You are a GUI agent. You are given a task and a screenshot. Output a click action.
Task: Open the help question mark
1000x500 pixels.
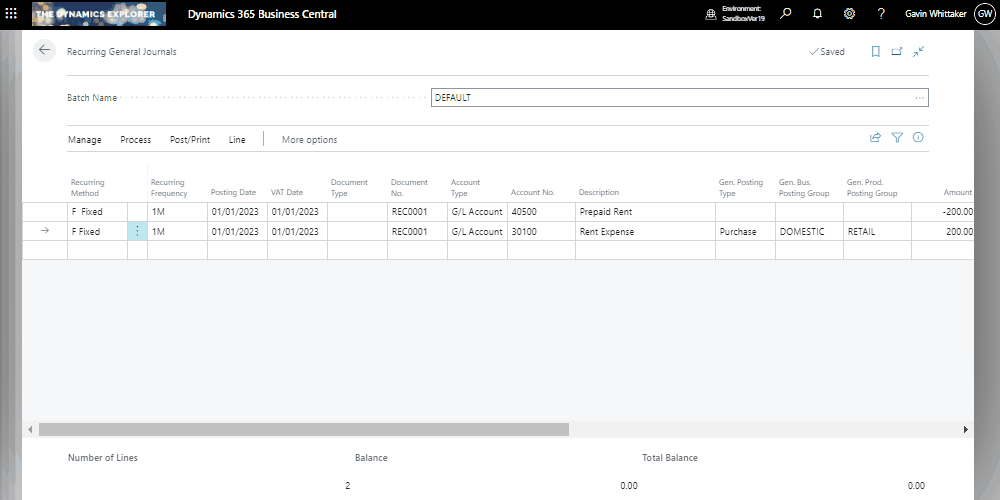point(881,14)
